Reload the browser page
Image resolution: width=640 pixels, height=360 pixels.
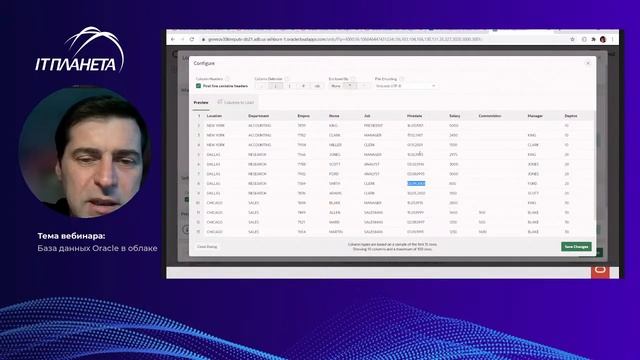point(192,39)
